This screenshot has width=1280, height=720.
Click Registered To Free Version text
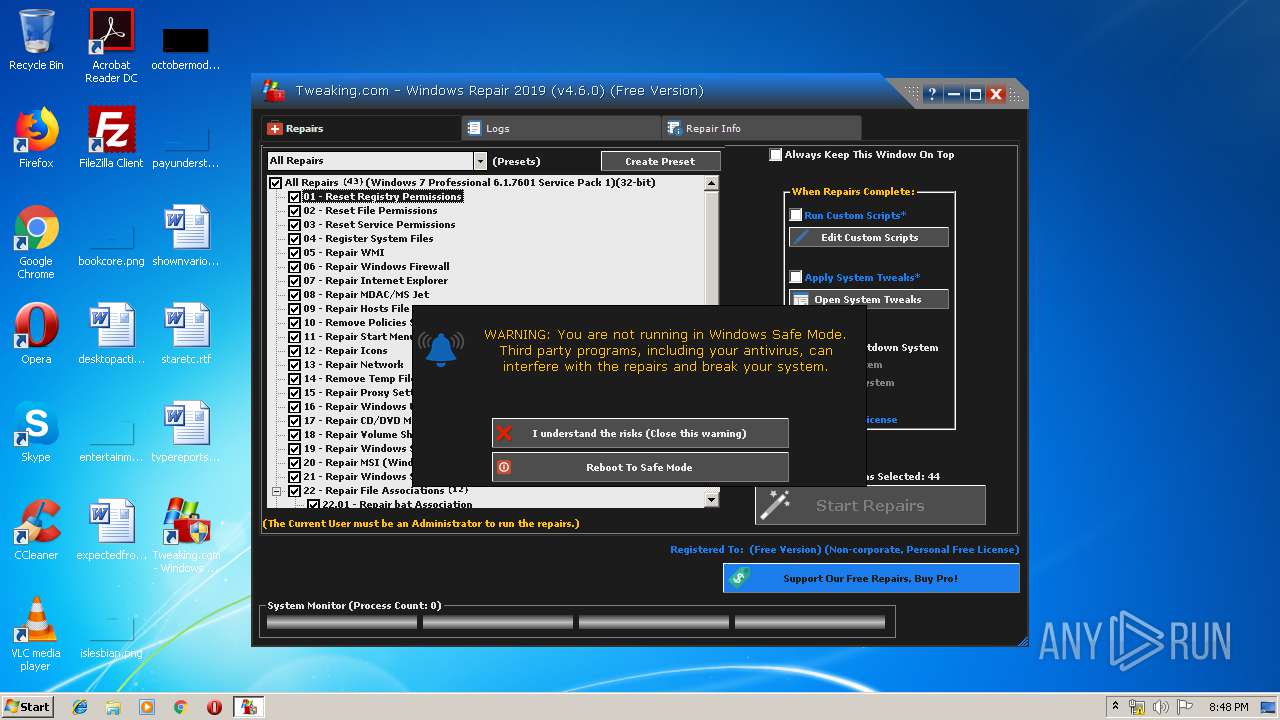[845, 550]
